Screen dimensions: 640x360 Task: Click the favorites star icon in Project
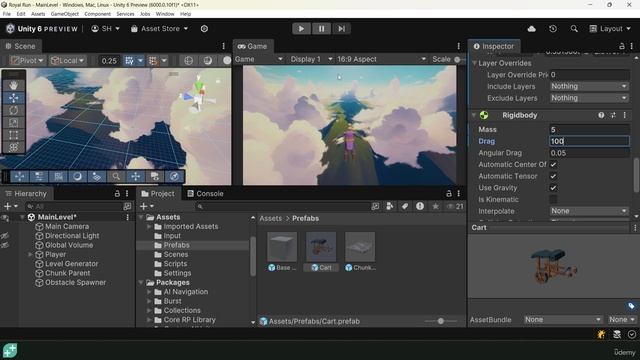(436, 207)
